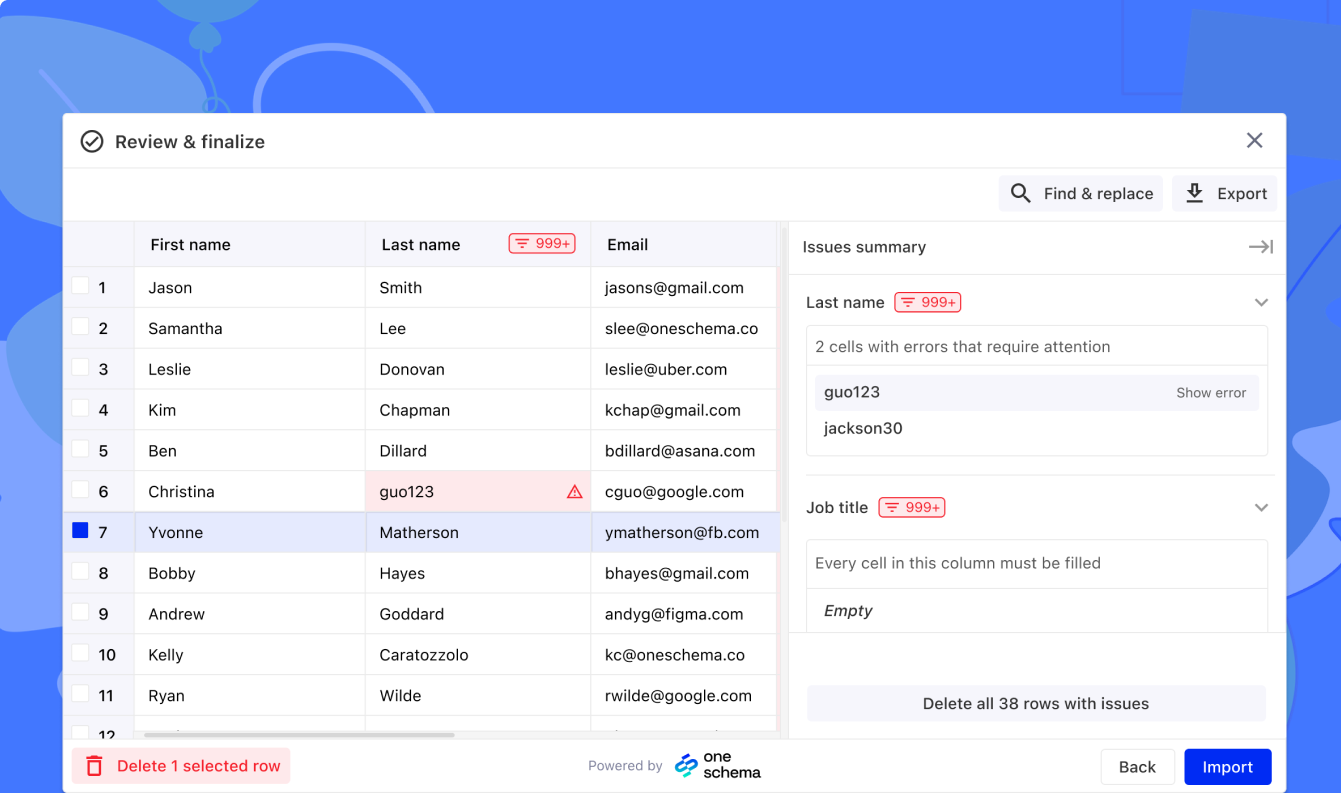Collapse the Job title section in Issues summary

click(x=1260, y=507)
